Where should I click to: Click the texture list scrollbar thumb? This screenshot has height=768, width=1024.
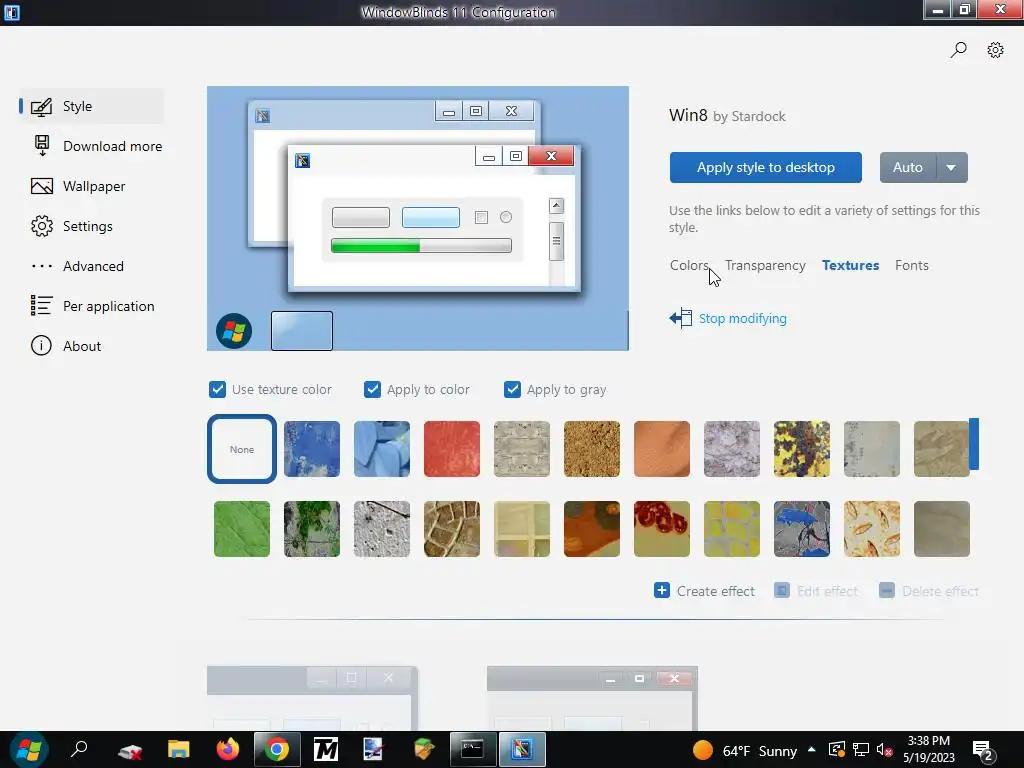coord(974,444)
